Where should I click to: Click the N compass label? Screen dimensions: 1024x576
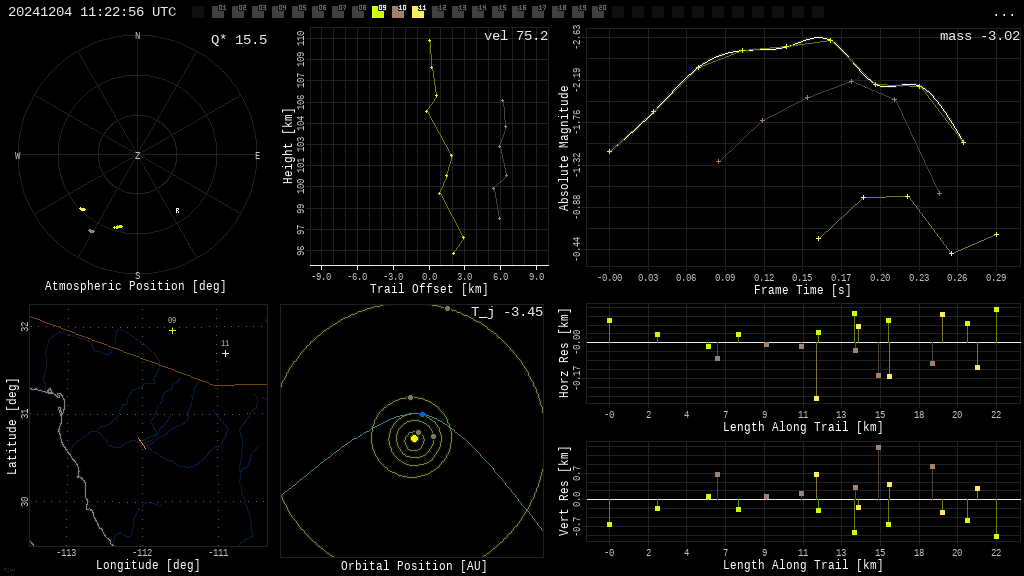point(137,36)
